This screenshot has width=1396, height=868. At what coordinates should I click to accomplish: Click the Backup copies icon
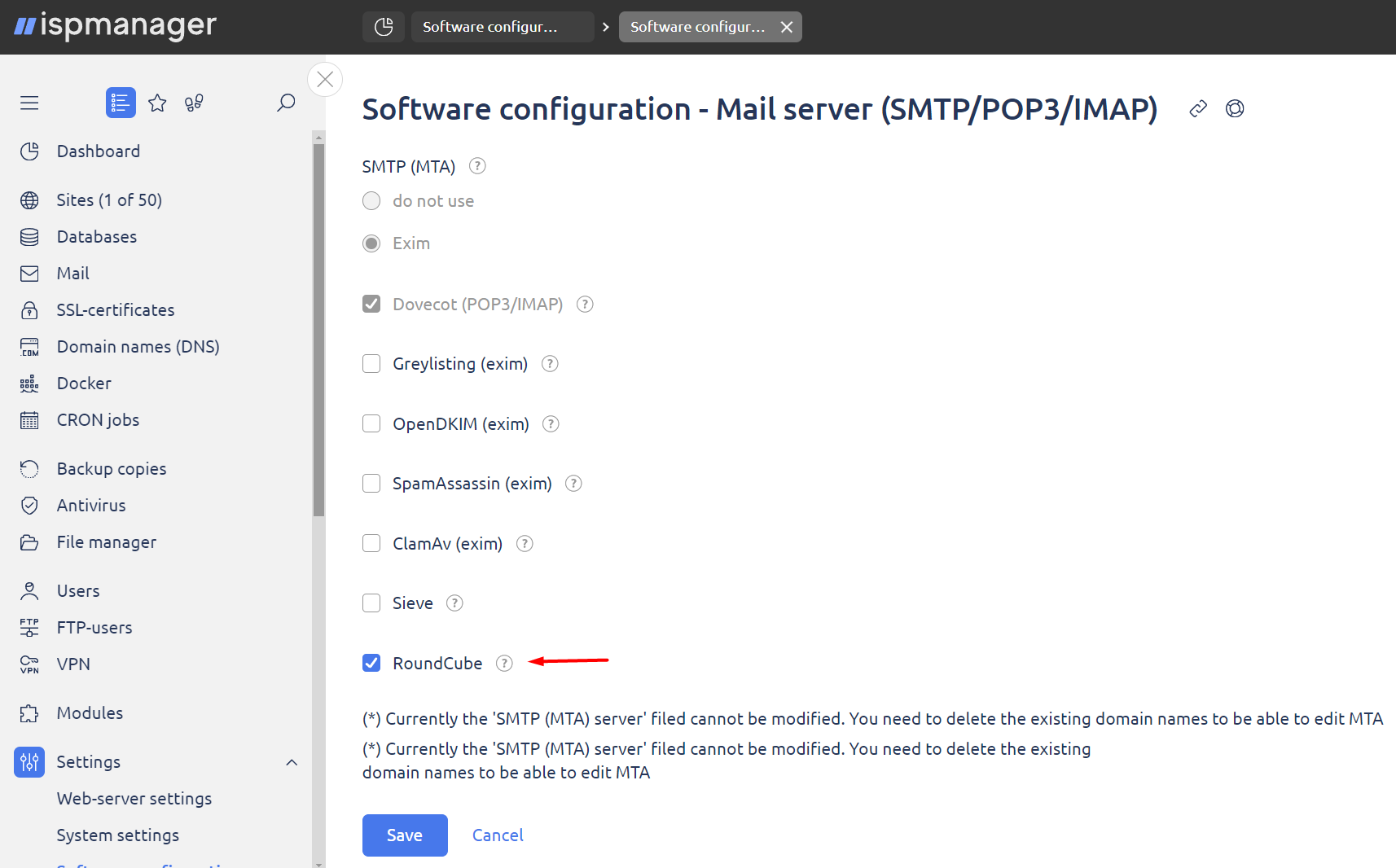coord(29,469)
